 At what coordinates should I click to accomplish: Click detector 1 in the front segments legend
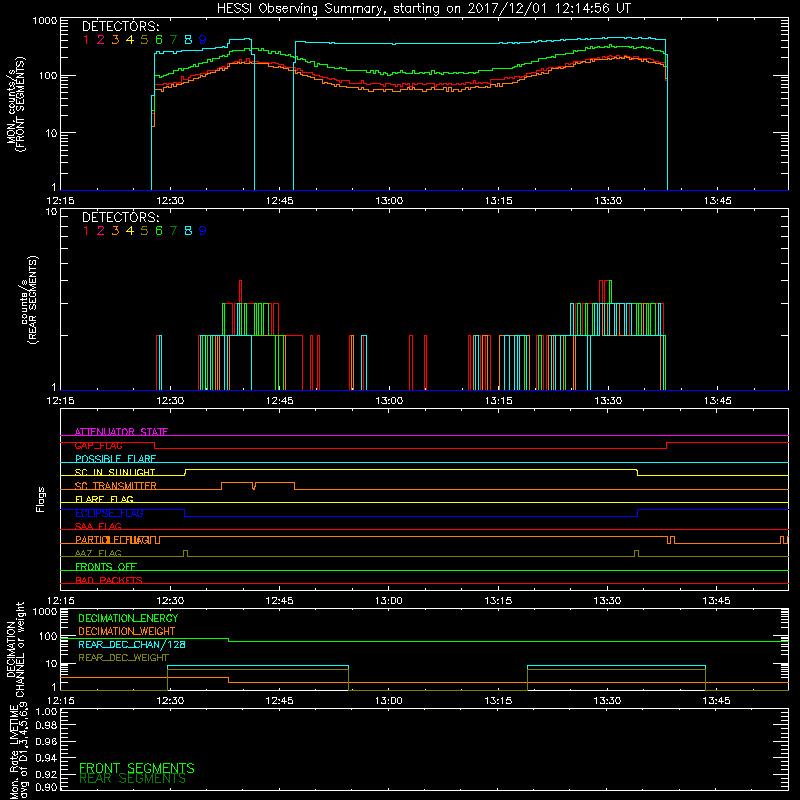pos(86,40)
